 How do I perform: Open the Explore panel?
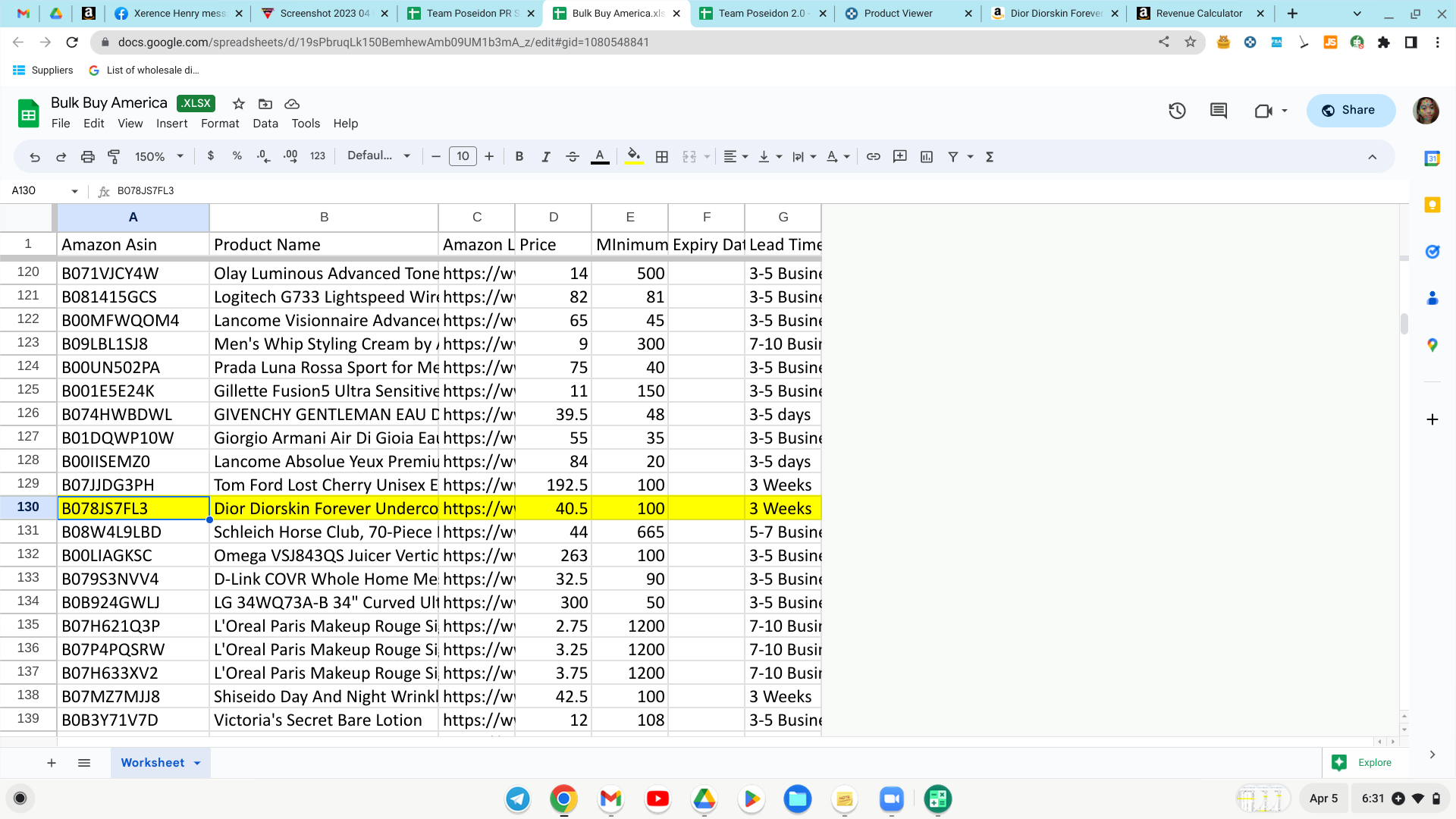1364,763
